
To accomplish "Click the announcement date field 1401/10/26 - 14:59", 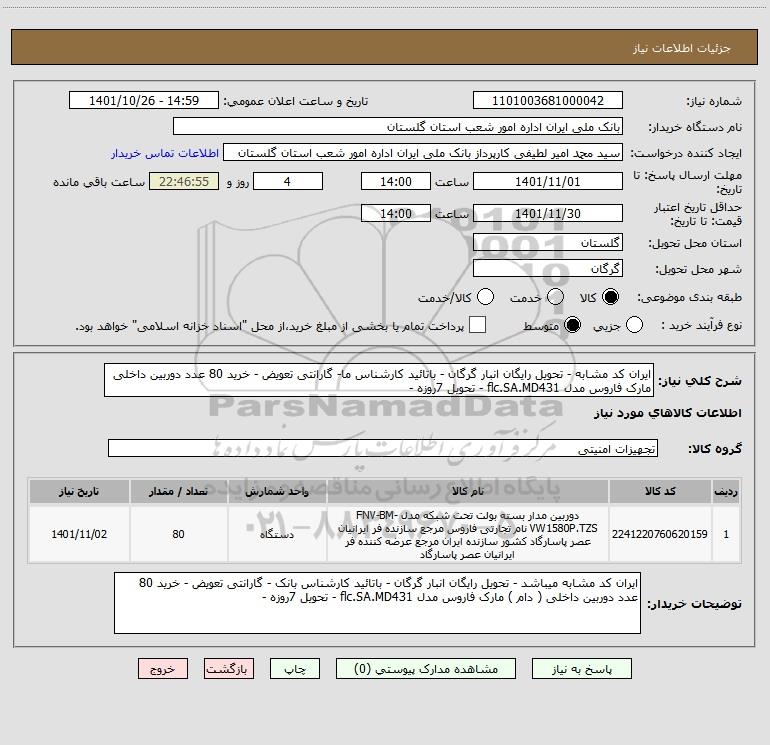I will pyautogui.click(x=144, y=101).
